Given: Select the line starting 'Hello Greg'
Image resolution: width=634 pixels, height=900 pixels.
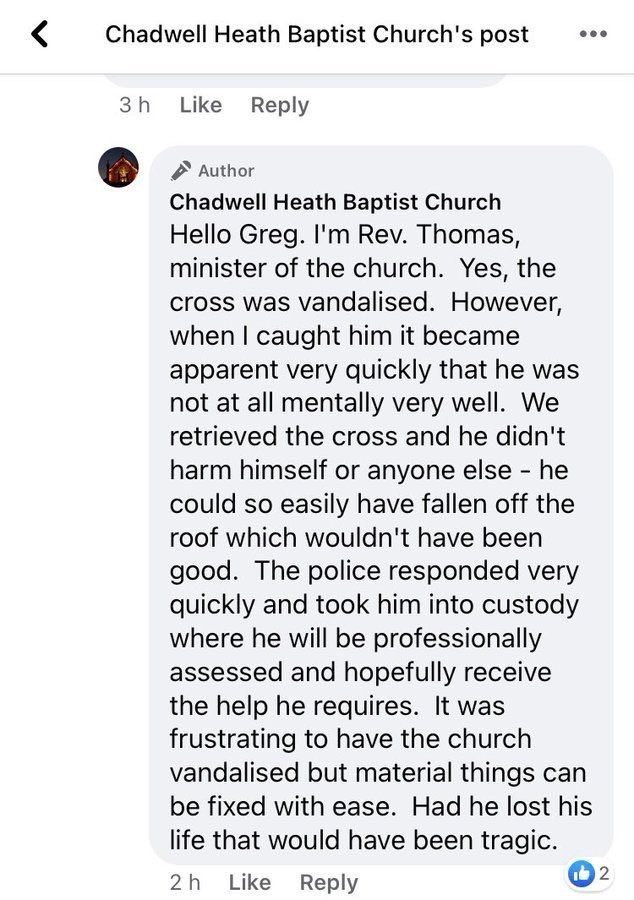Looking at the screenshot, I should [x=345, y=235].
